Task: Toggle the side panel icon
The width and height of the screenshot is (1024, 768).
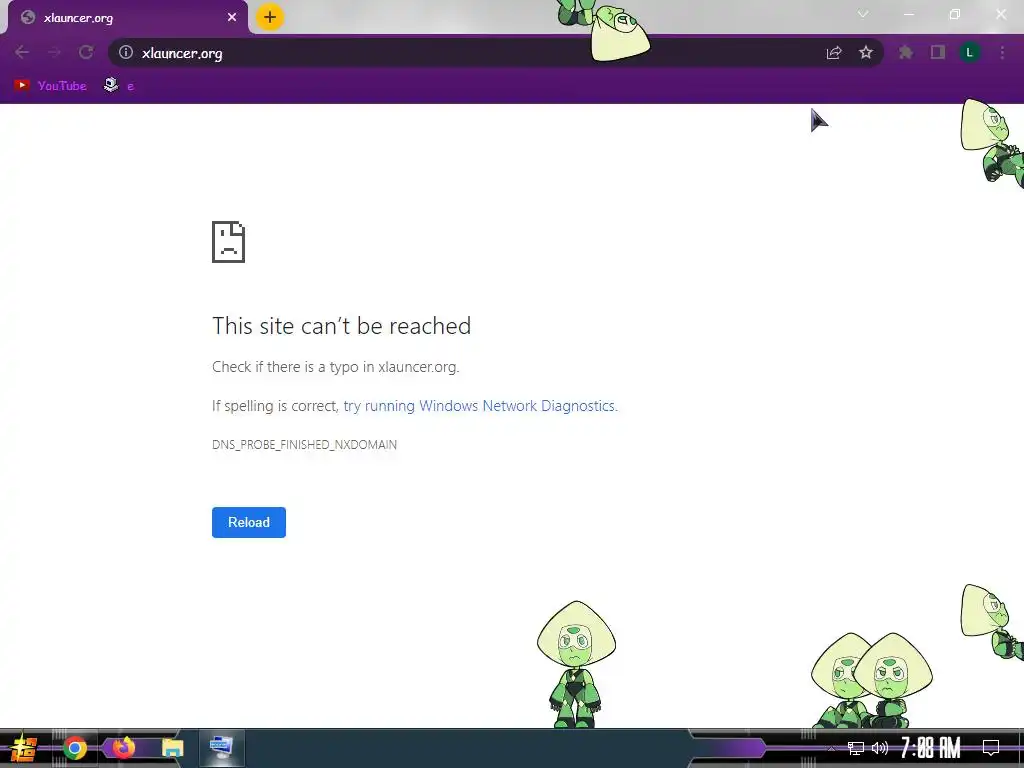Action: tap(938, 52)
